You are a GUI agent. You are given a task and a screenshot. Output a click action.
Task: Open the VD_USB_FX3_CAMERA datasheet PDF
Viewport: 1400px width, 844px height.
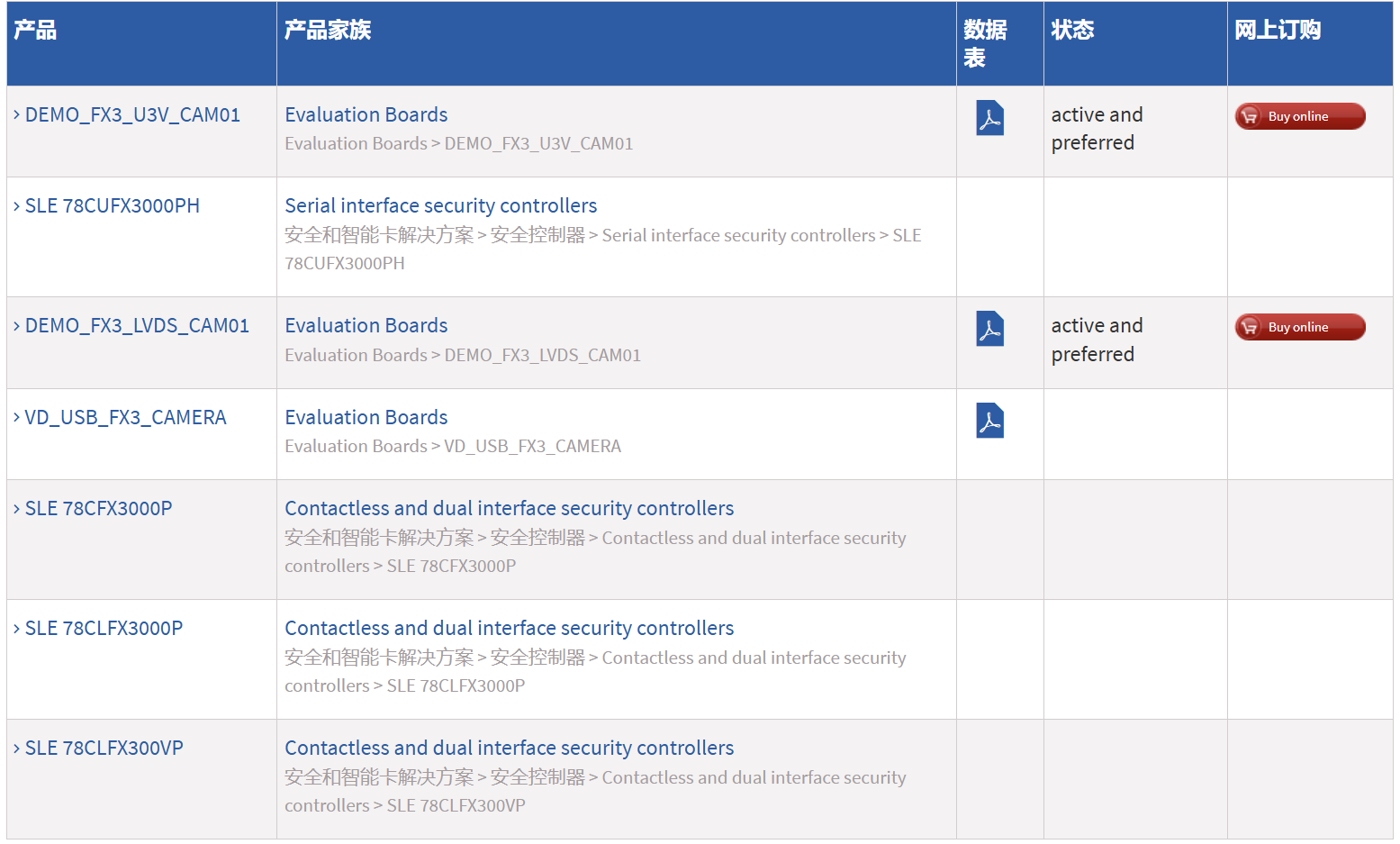click(989, 420)
